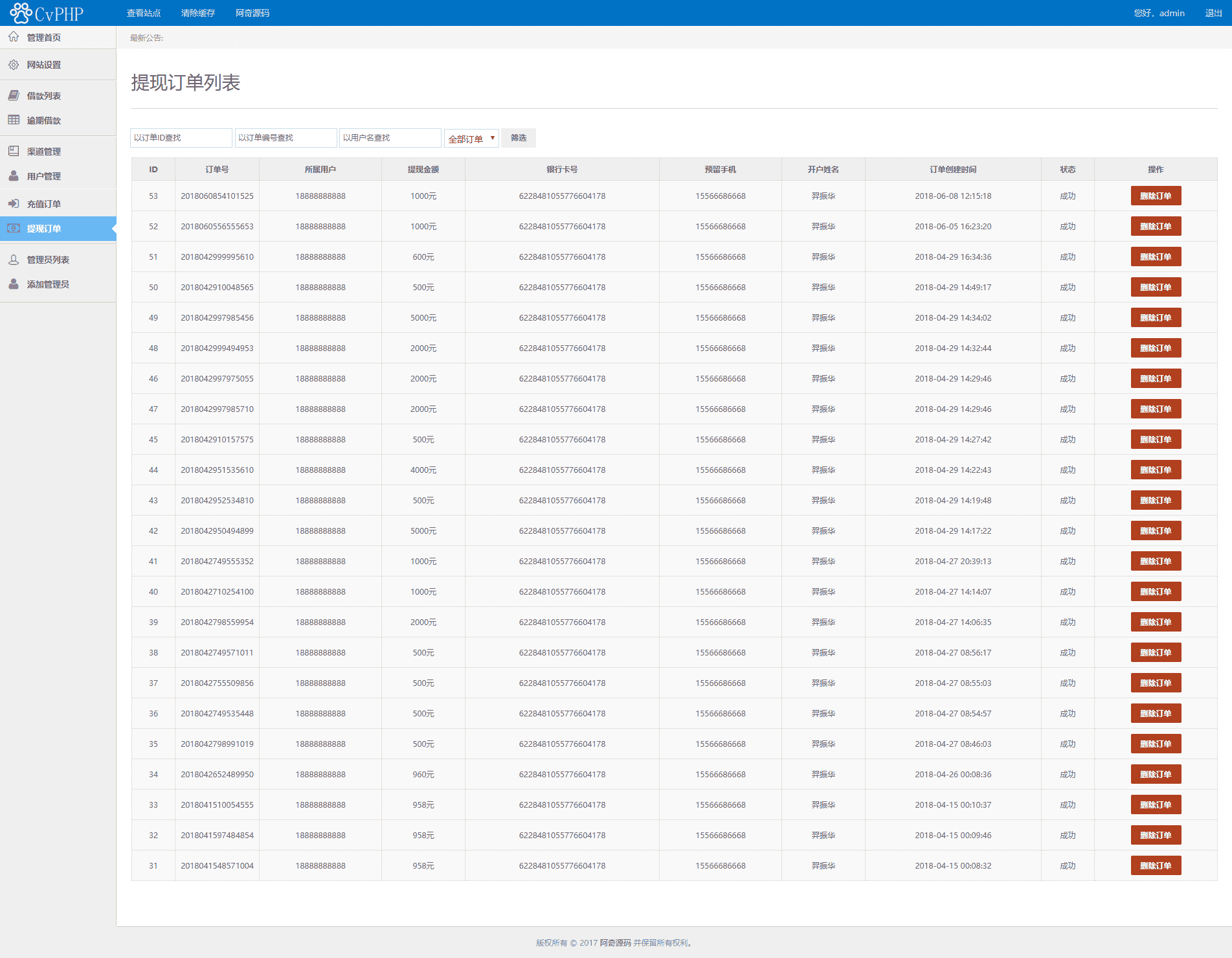Log out using the 退出 link
1232x958 pixels.
[1213, 13]
